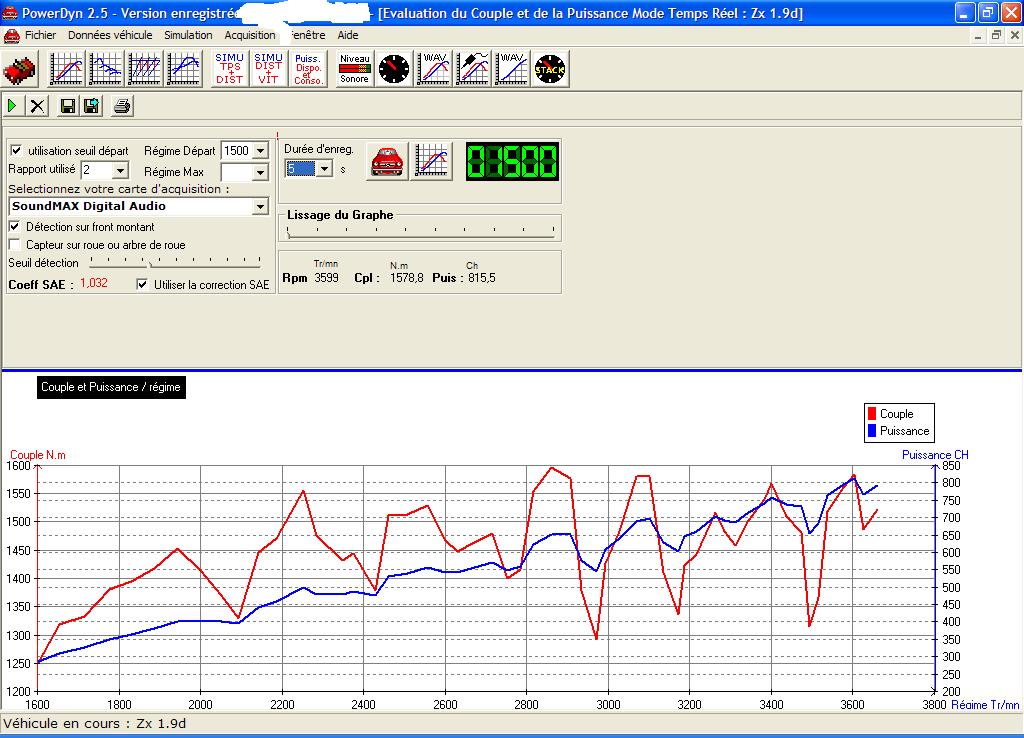1024x738 pixels.
Task: Launch SIMU TPS DIST simulation
Action: 230,69
